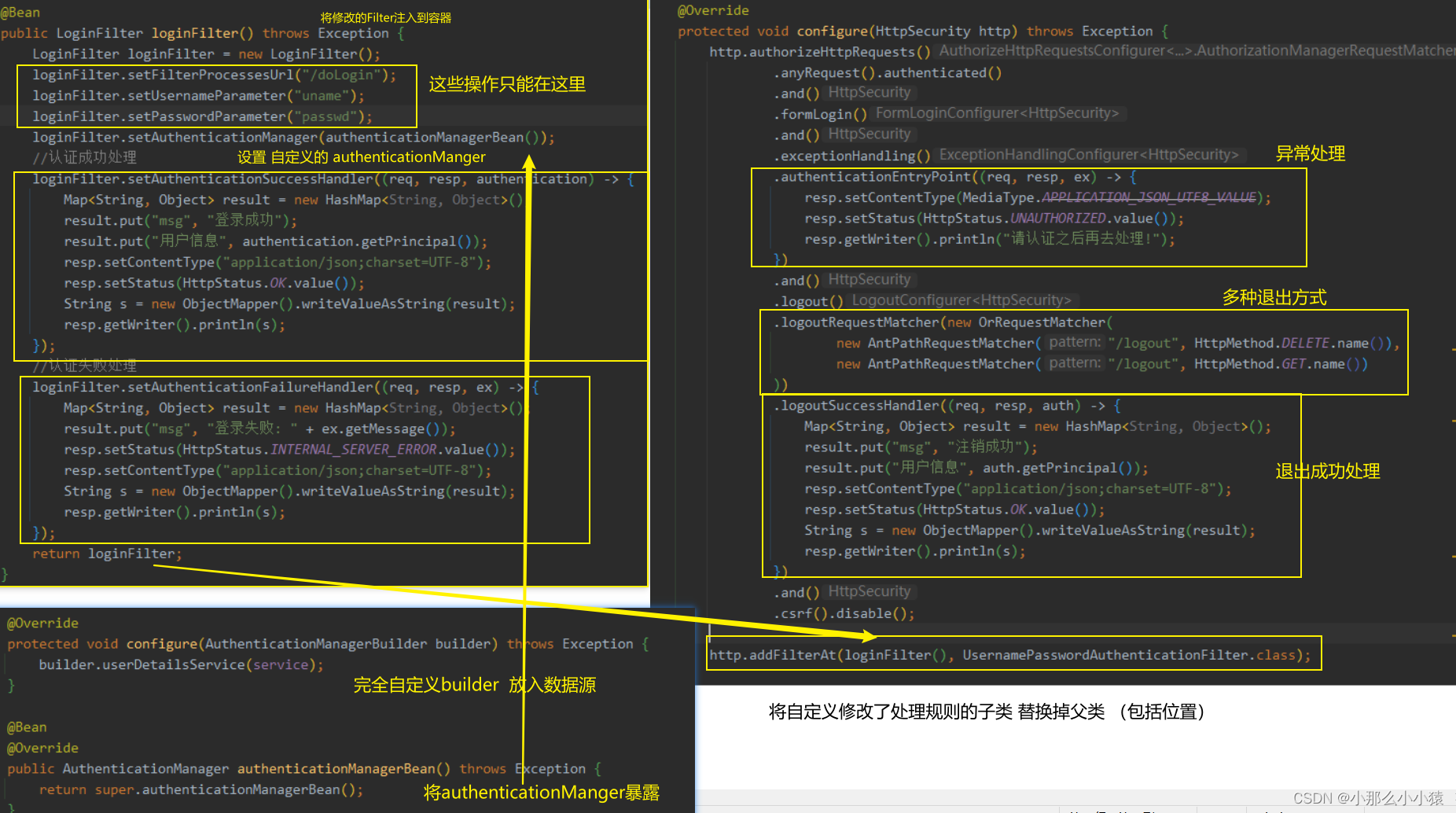Click the LogoutConfigurer<HttpSecurity> inlay hint
This screenshot has height=813, width=1456.
coord(961,300)
